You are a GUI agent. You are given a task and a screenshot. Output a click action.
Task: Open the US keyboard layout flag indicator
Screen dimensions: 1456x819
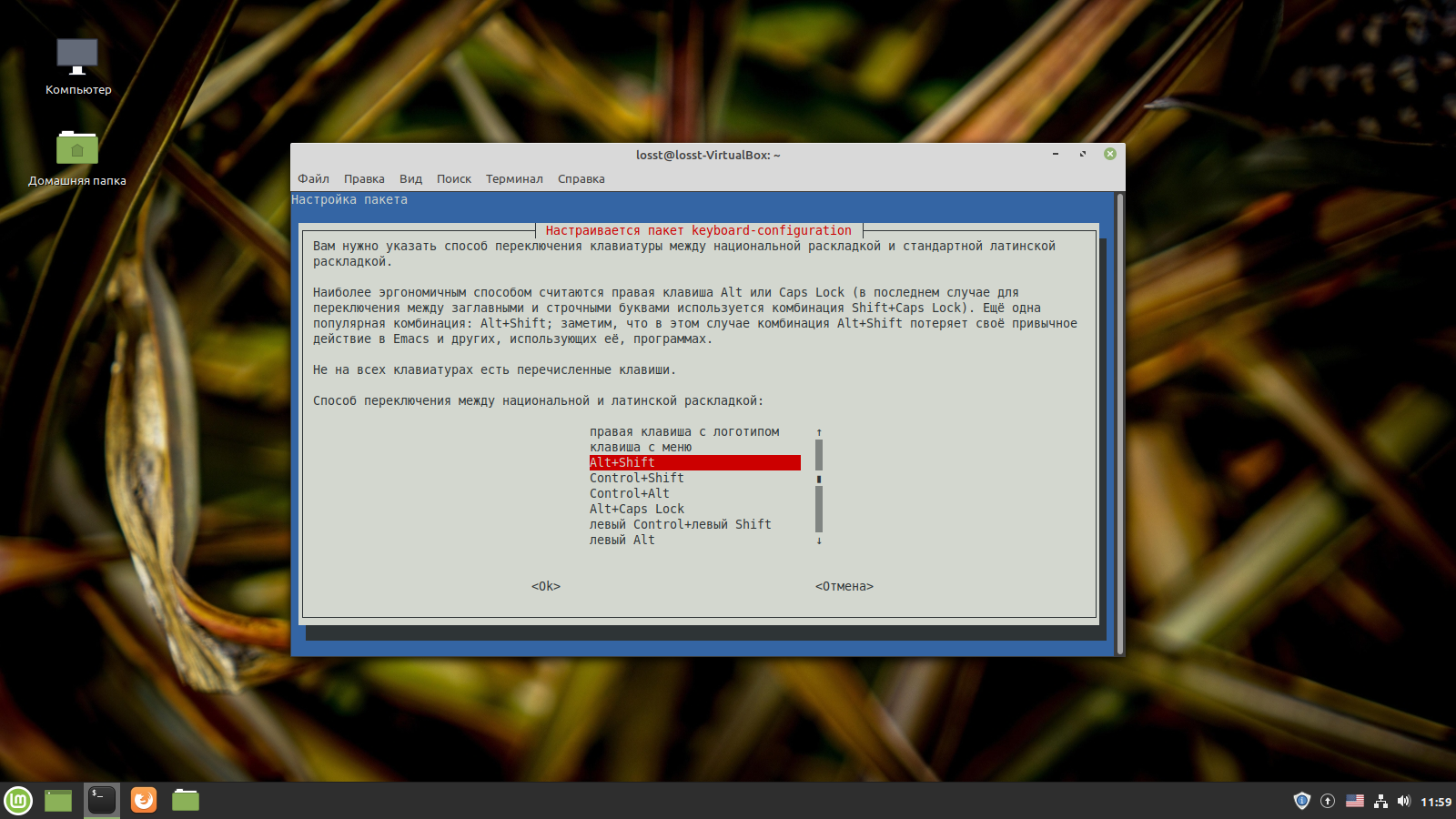(1355, 801)
